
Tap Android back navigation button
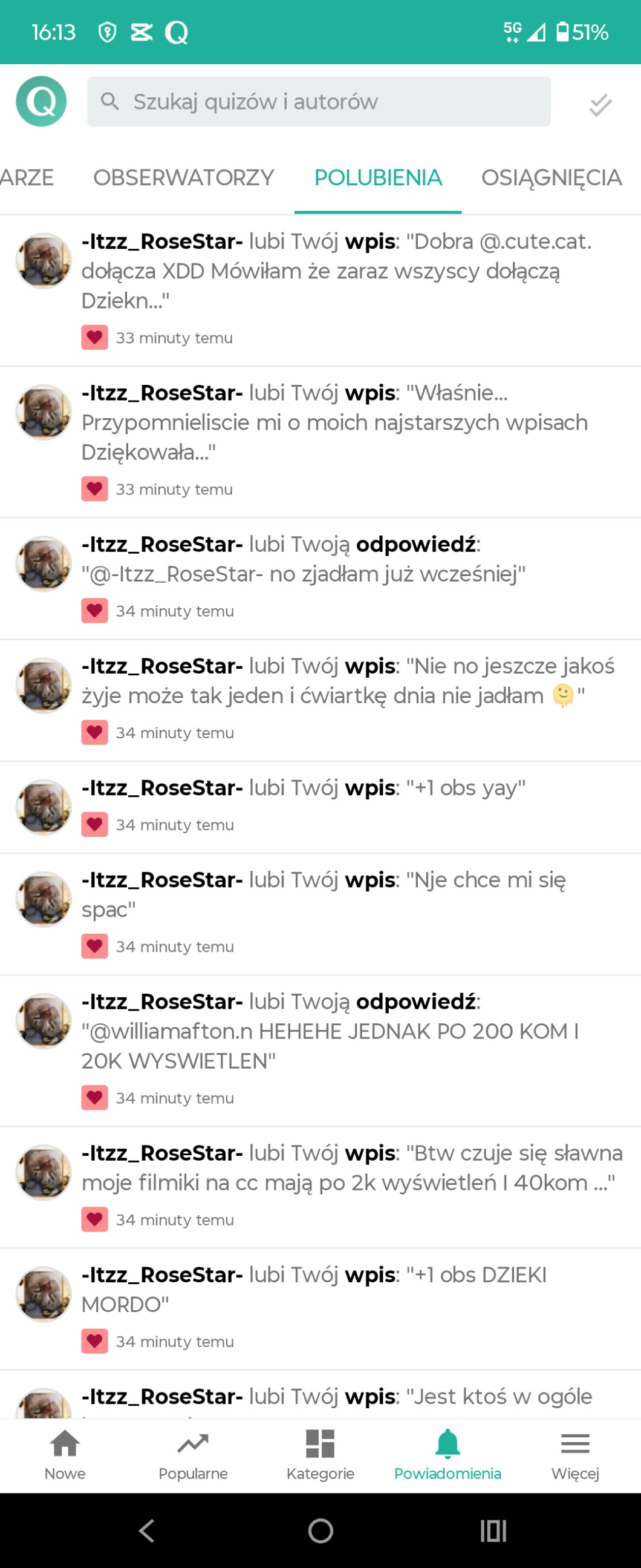(x=146, y=1530)
